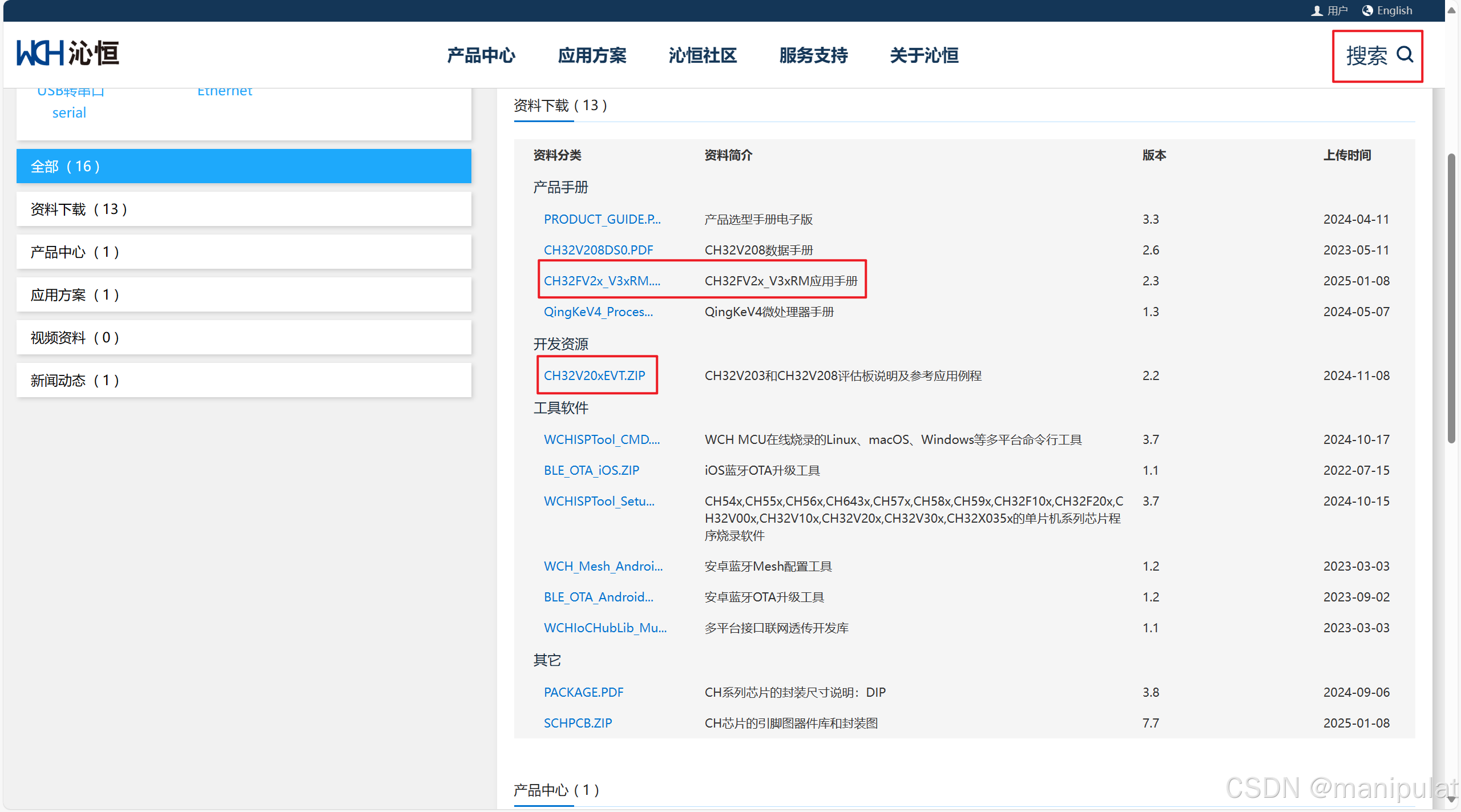Screen dimensions: 1461x812
Task: Open 服务支持 navigation menu
Action: click(813, 55)
